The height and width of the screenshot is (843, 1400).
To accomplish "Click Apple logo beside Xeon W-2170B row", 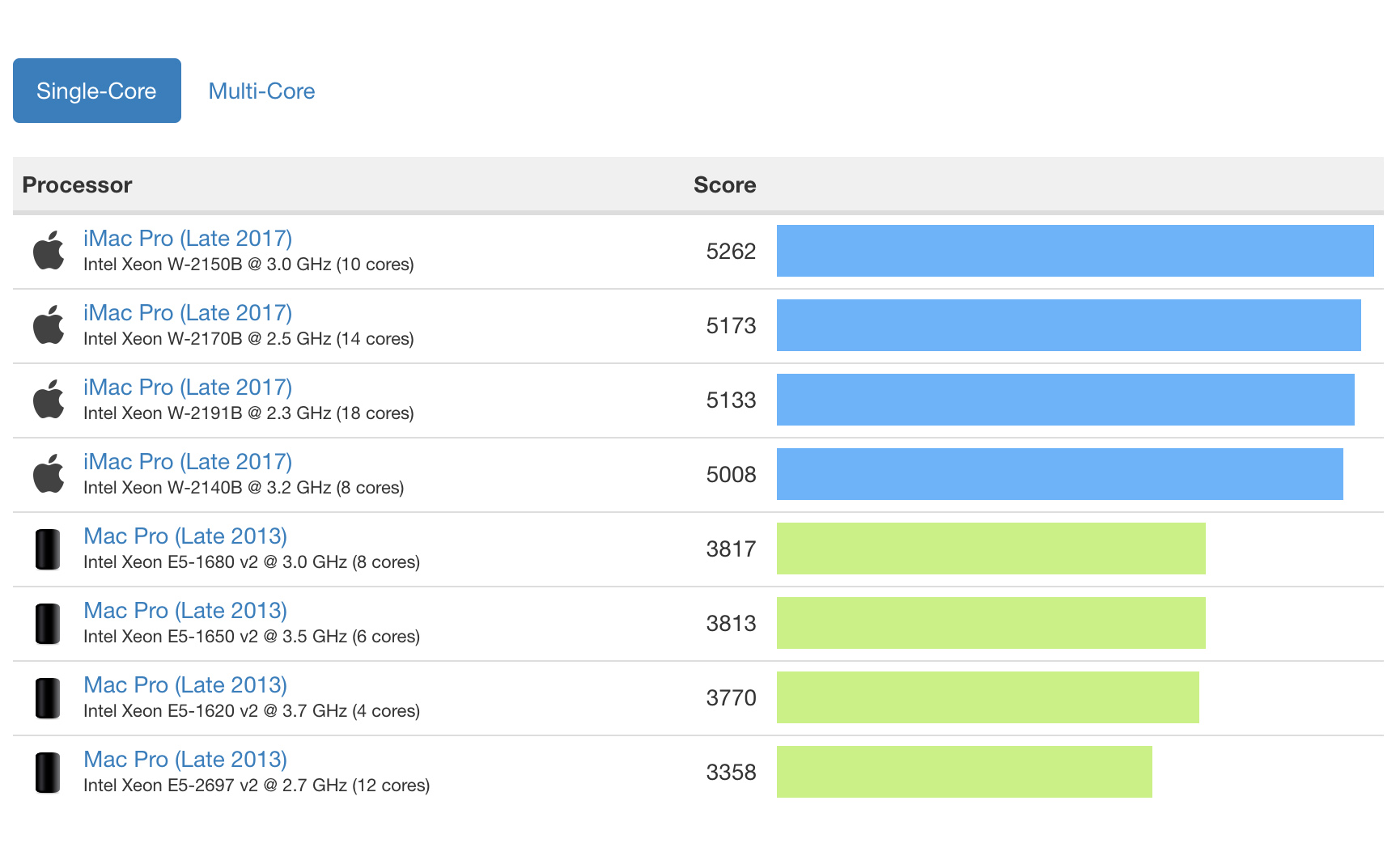I will (x=49, y=325).
